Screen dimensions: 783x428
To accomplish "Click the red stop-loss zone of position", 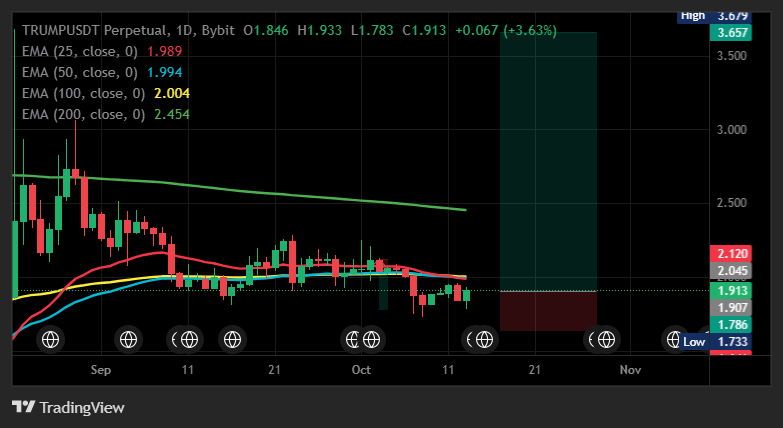I will (548, 311).
